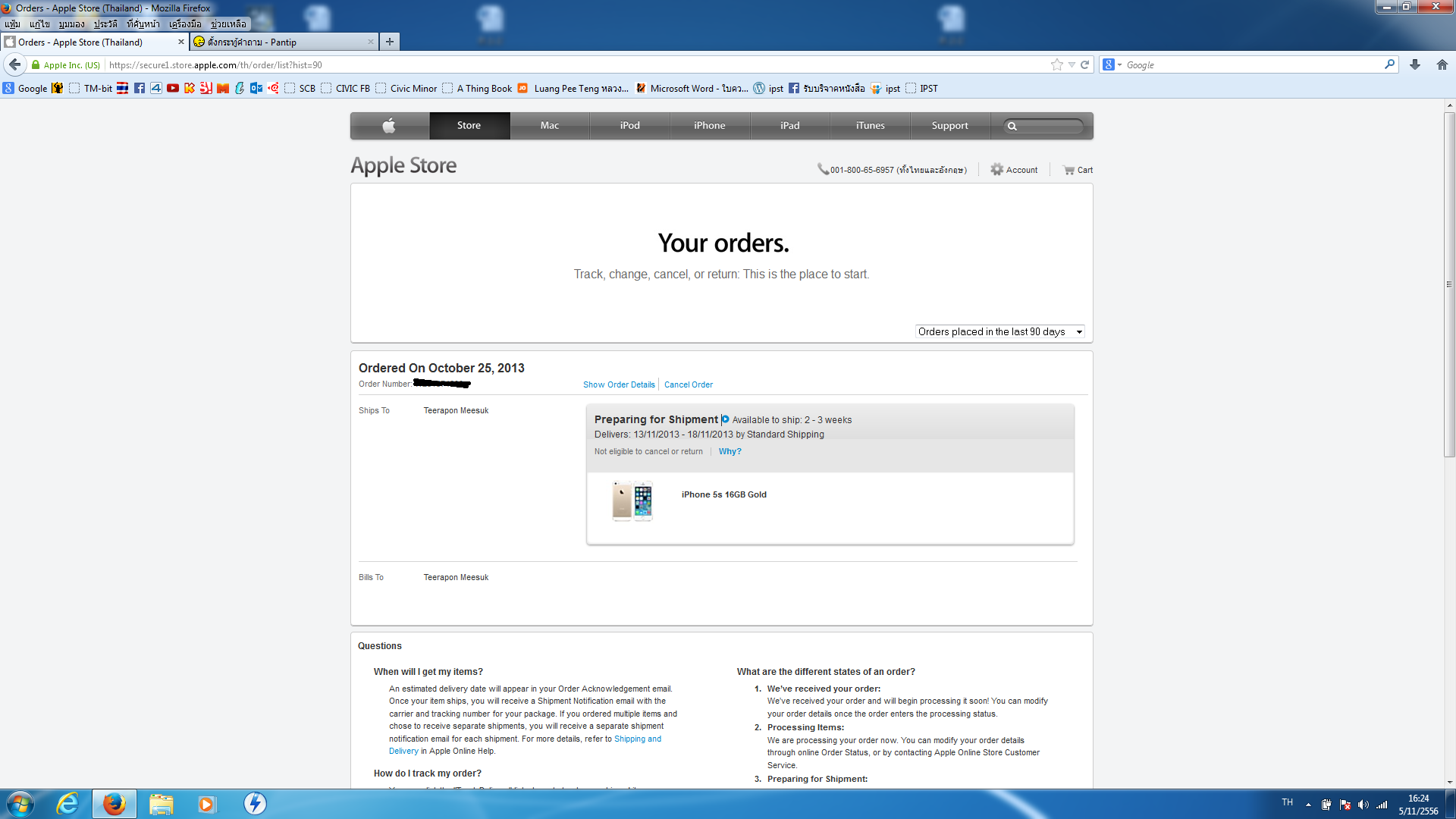Open Windows Explorer folder on taskbar
Viewport: 1456px width, 819px height.
(162, 804)
